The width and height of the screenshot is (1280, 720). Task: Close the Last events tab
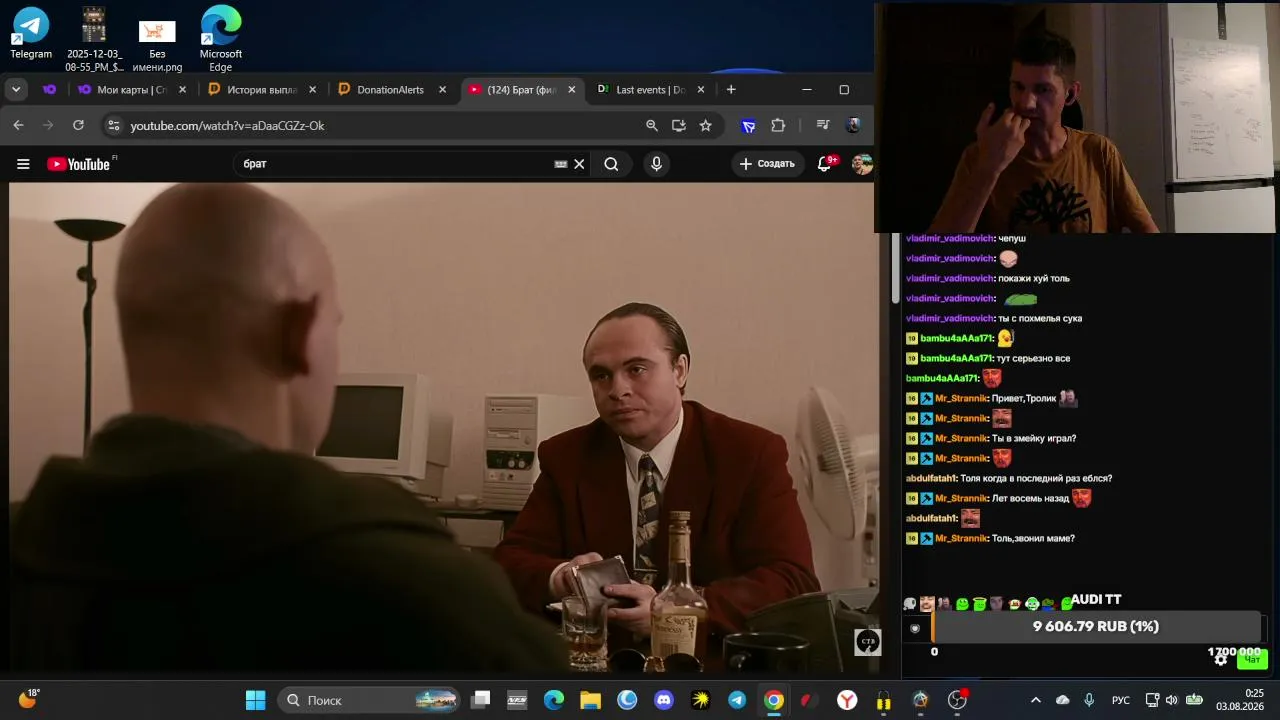coord(700,89)
